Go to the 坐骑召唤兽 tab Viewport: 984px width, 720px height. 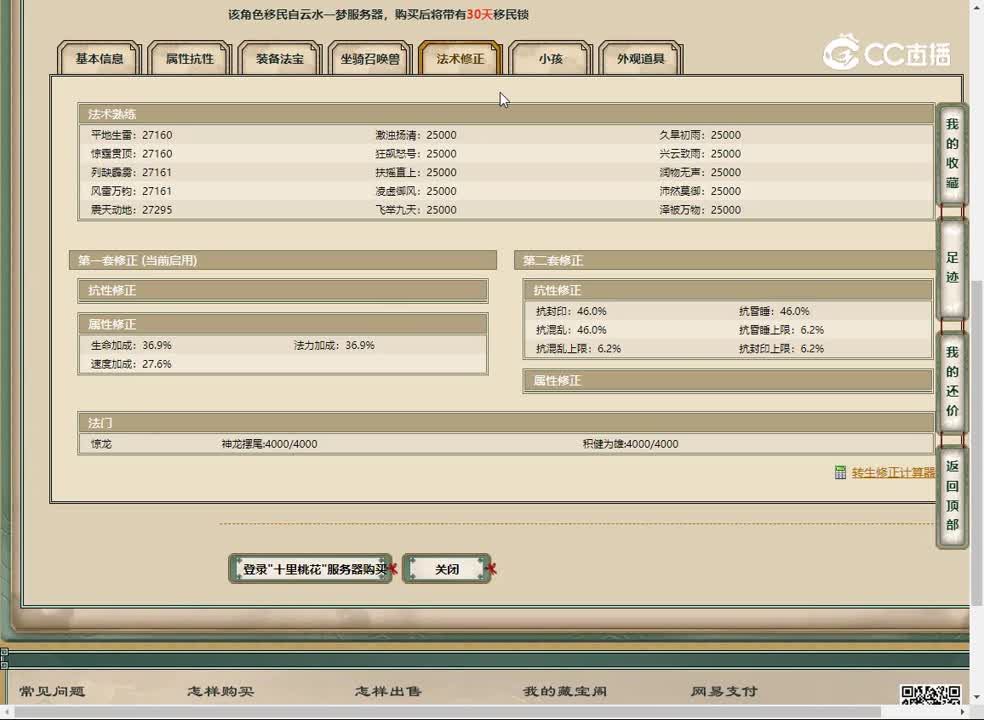click(x=370, y=59)
